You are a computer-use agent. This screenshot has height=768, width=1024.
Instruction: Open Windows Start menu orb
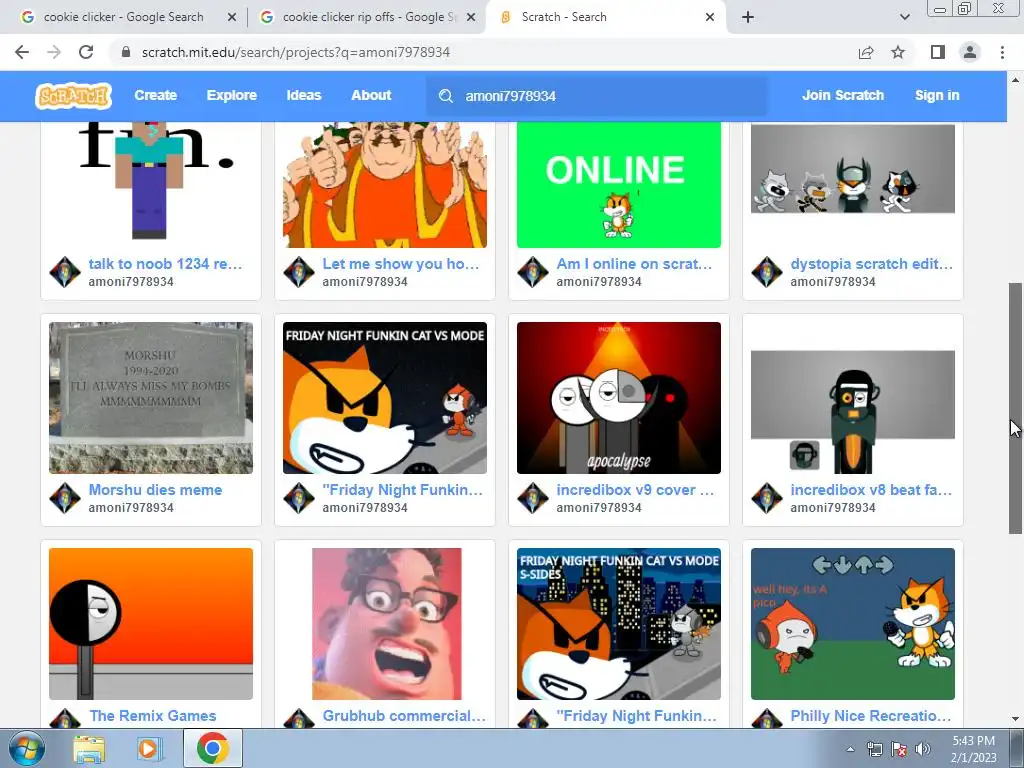27,749
